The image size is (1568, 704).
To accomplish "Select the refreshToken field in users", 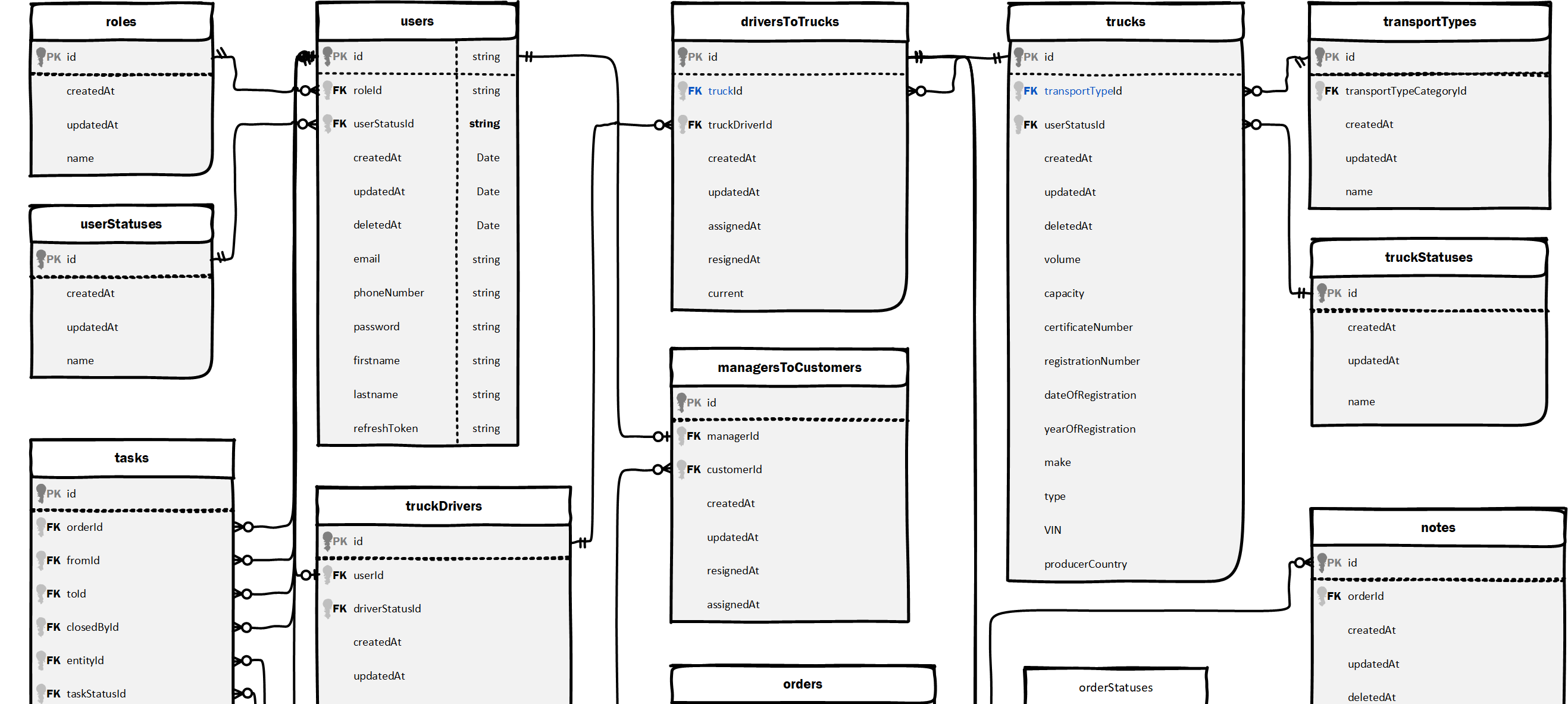I will [x=386, y=428].
